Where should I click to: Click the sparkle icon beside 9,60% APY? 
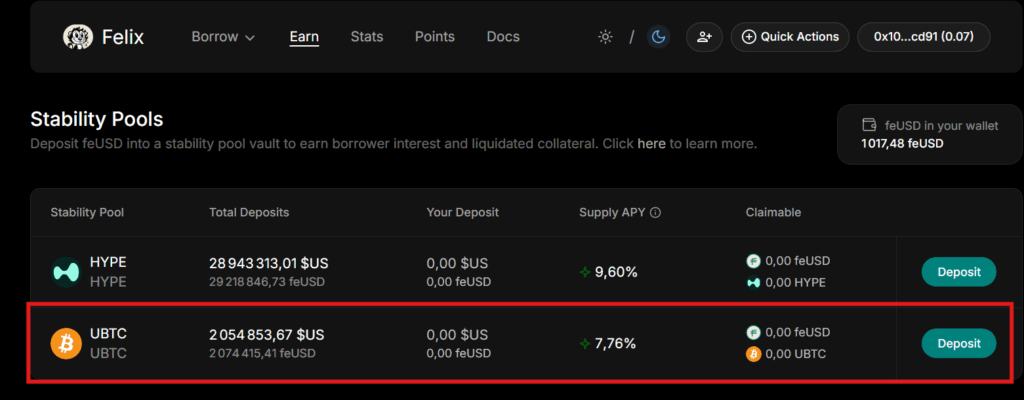(585, 272)
